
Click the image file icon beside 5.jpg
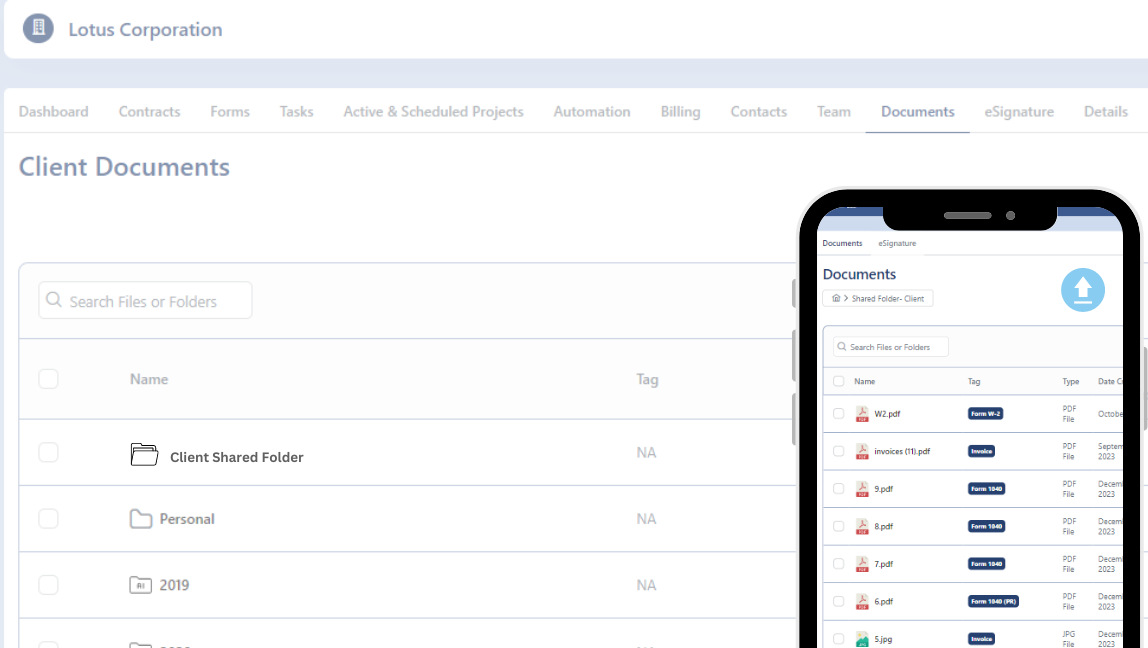point(861,638)
